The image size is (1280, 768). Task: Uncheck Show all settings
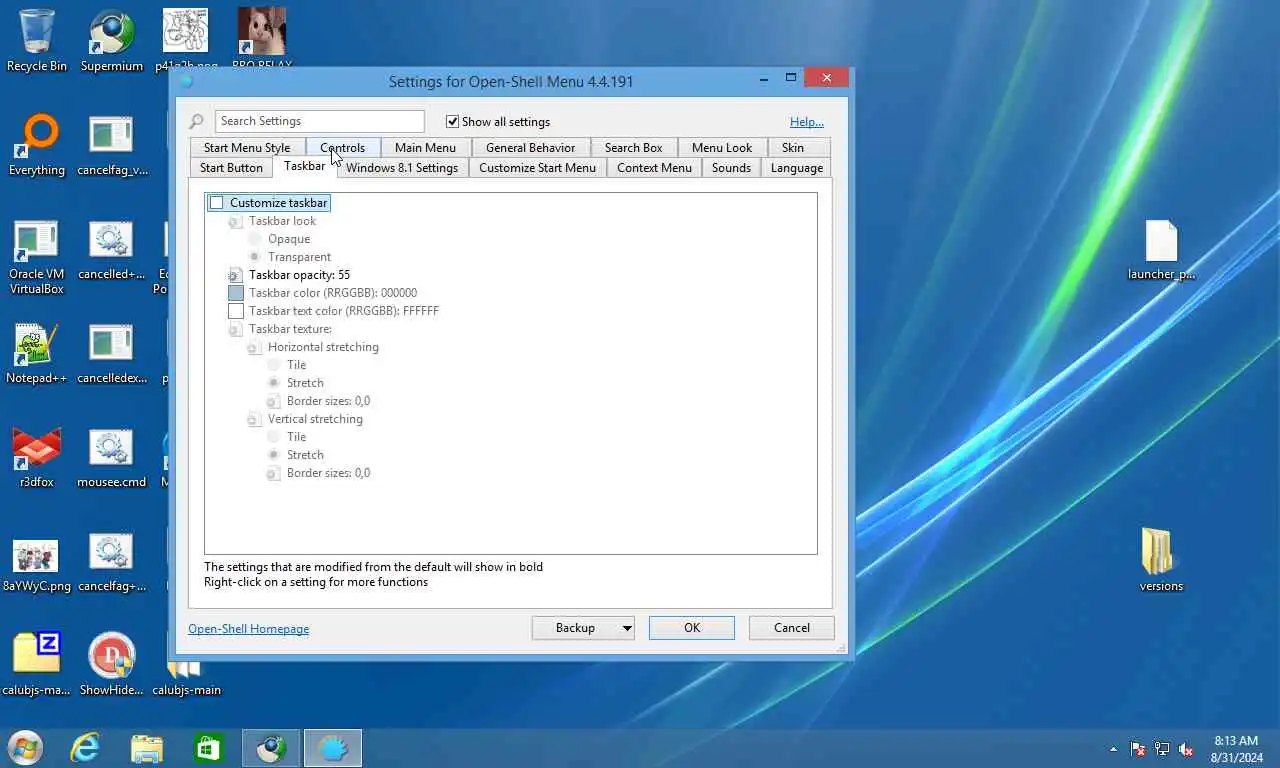pyautogui.click(x=452, y=121)
